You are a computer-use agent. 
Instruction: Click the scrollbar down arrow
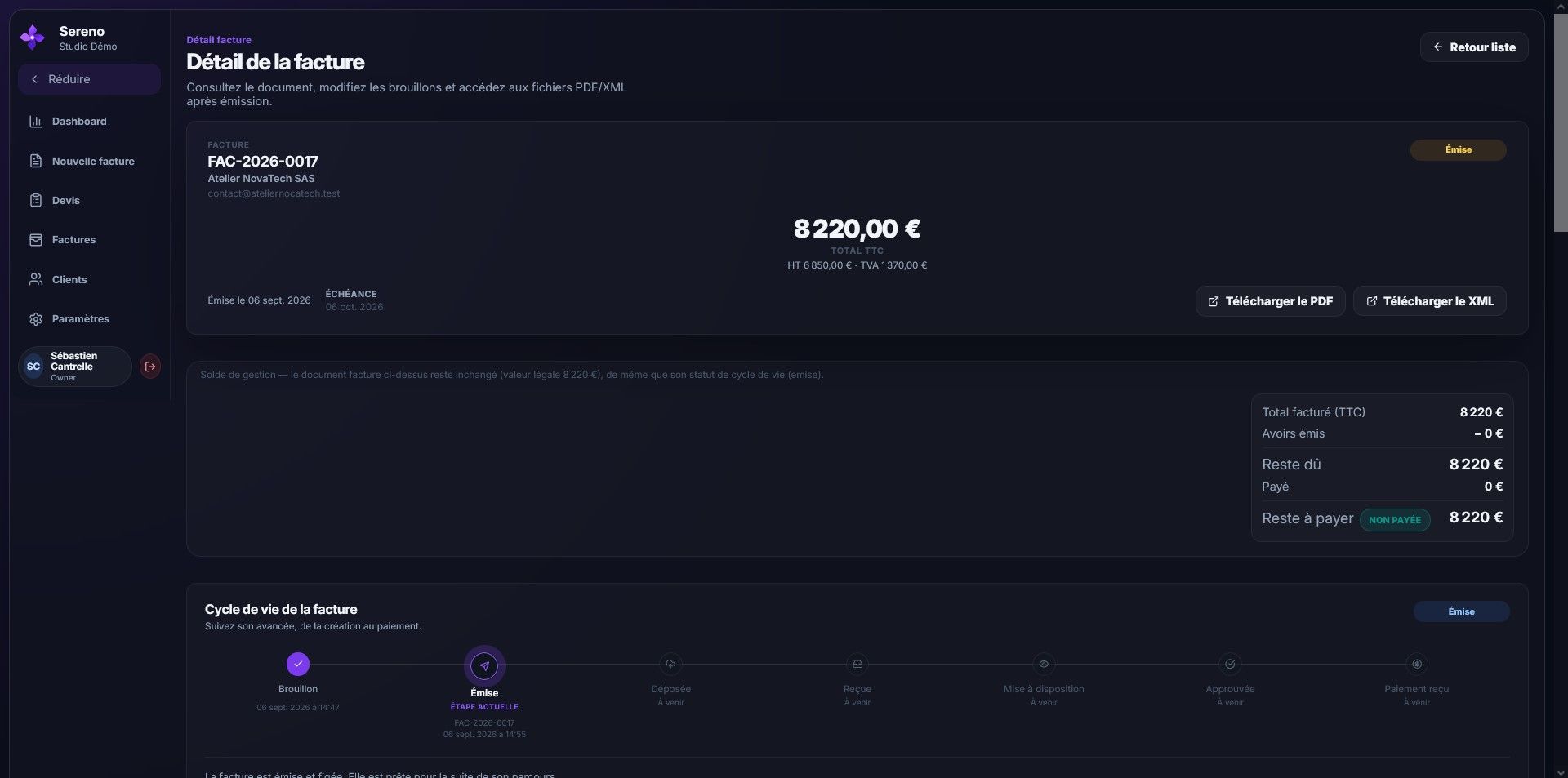1561,771
